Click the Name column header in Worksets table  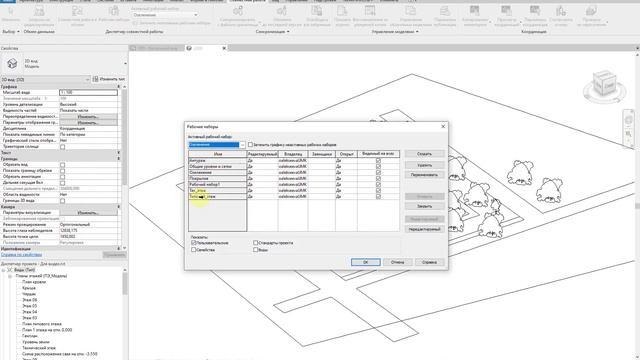point(218,154)
